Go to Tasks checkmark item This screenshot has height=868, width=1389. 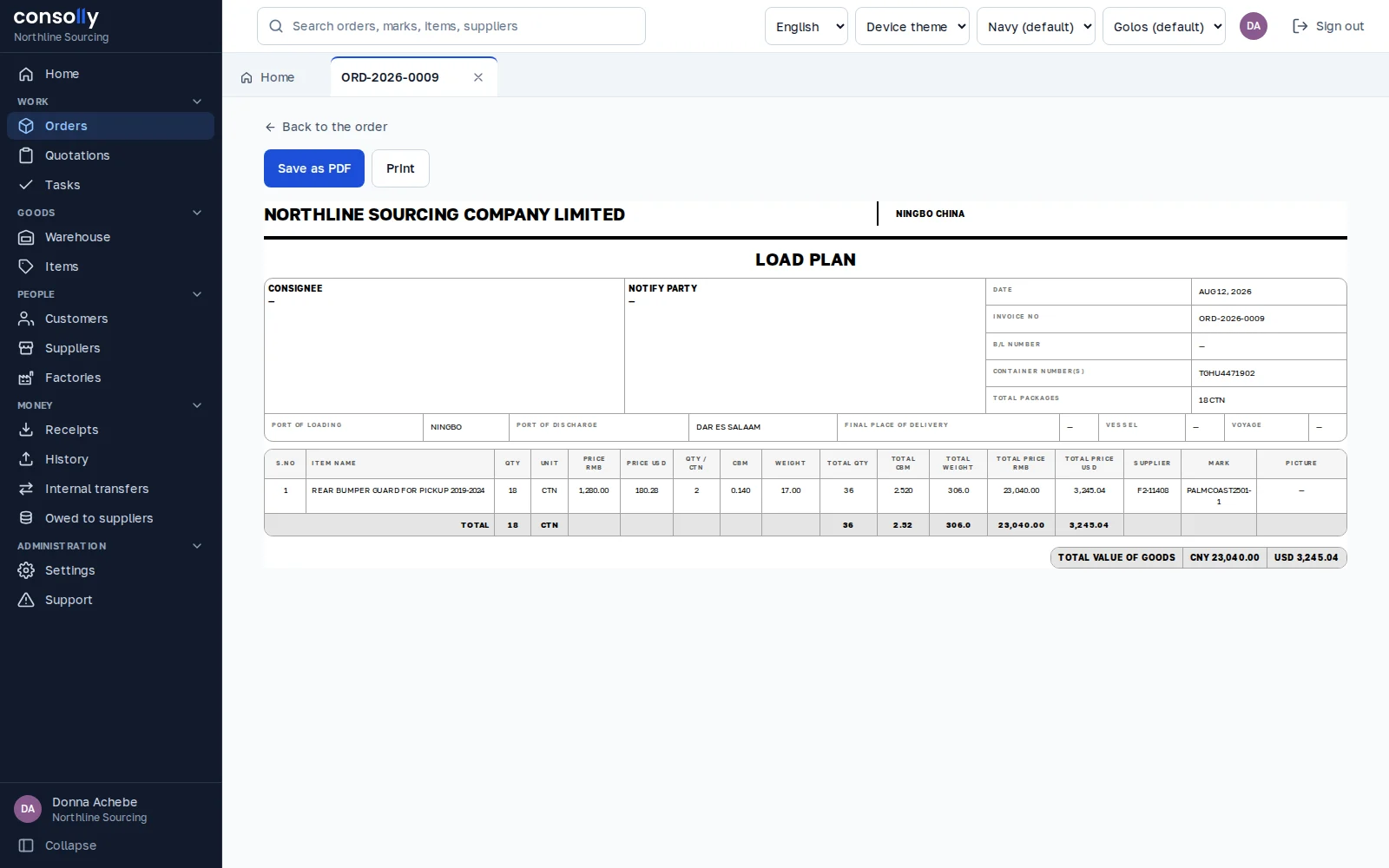26,185
